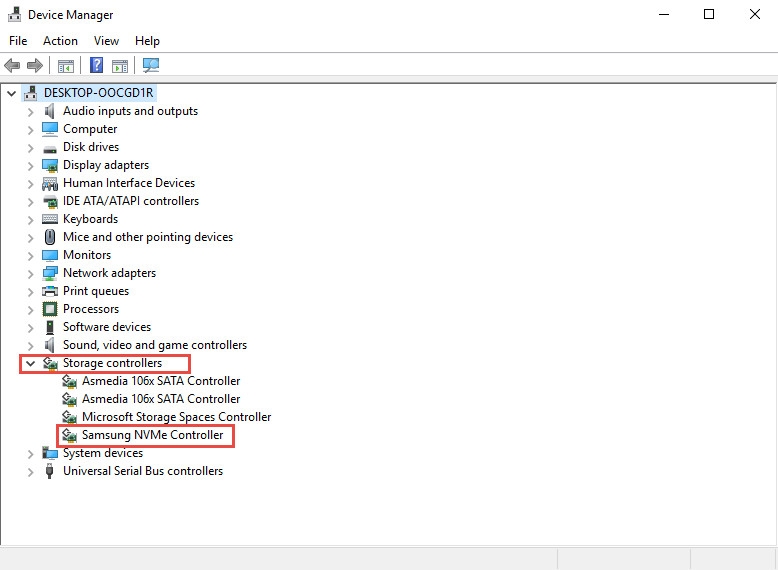Expand IDE ATA/ATAPI controllers
The image size is (778, 570).
[31, 202]
